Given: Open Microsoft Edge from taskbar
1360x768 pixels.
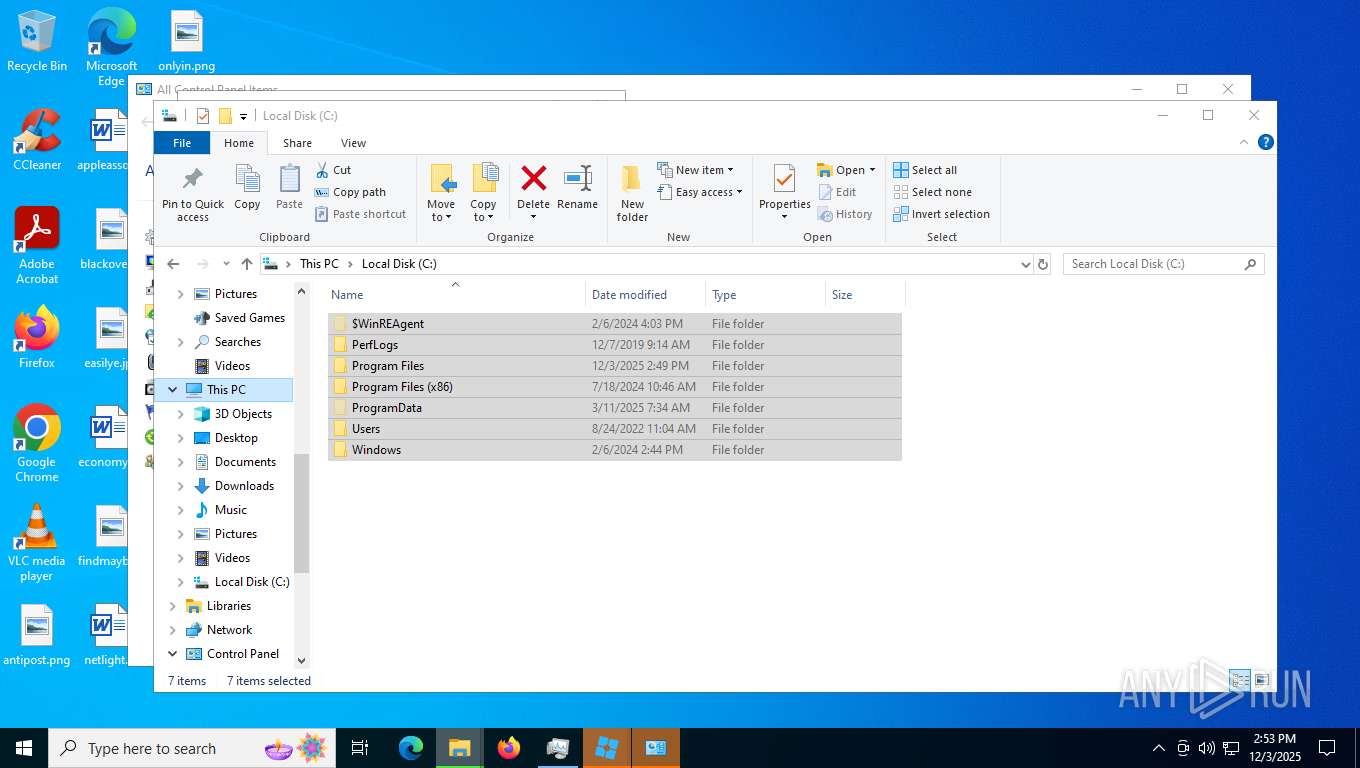Looking at the screenshot, I should pyautogui.click(x=411, y=748).
